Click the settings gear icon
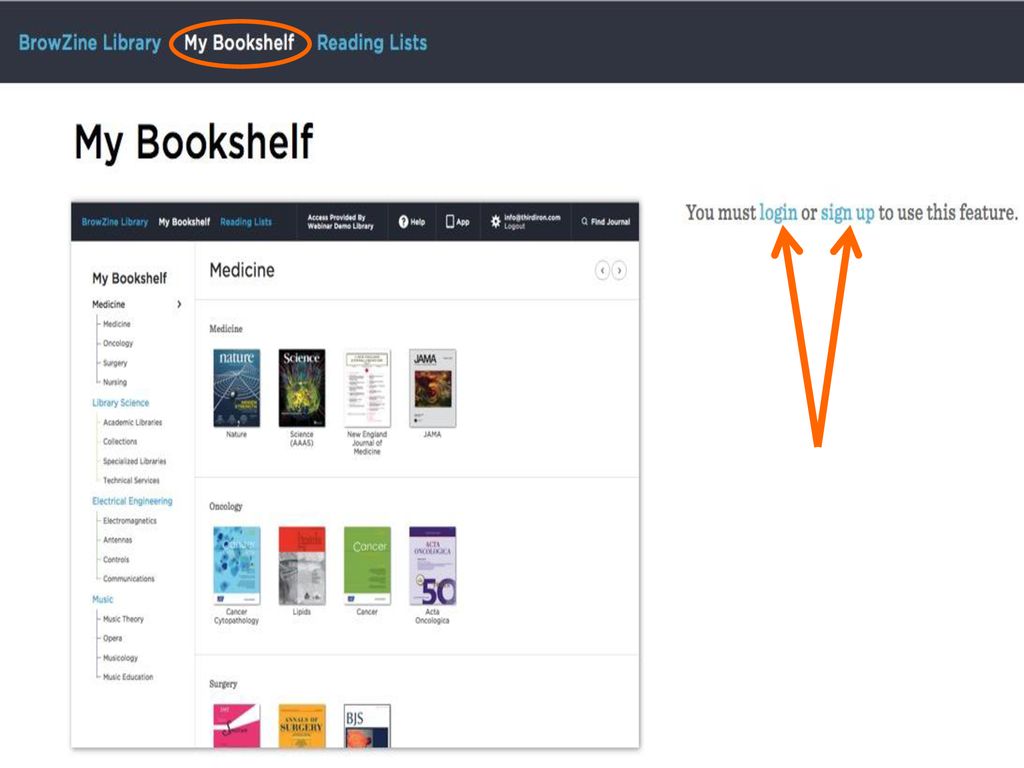The width and height of the screenshot is (1024, 768). [x=496, y=221]
